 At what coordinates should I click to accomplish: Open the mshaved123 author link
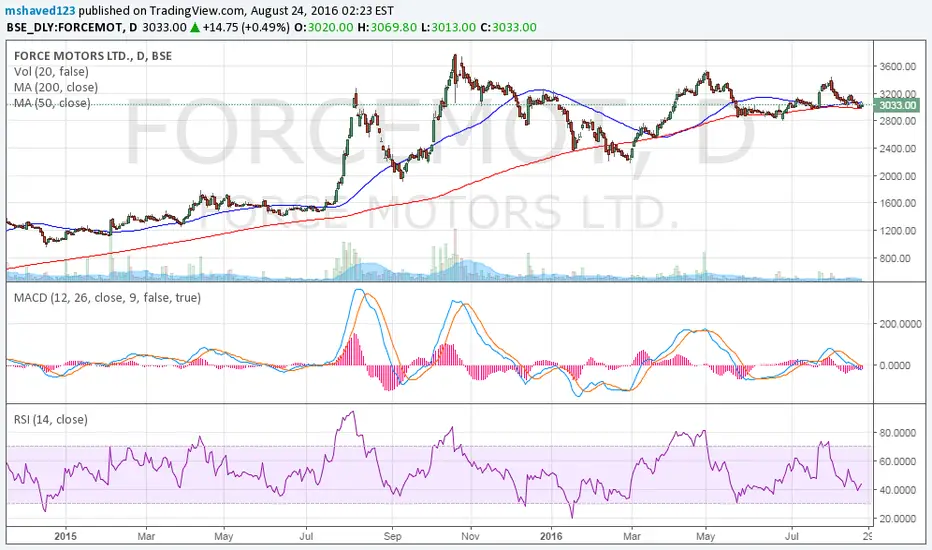40,11
